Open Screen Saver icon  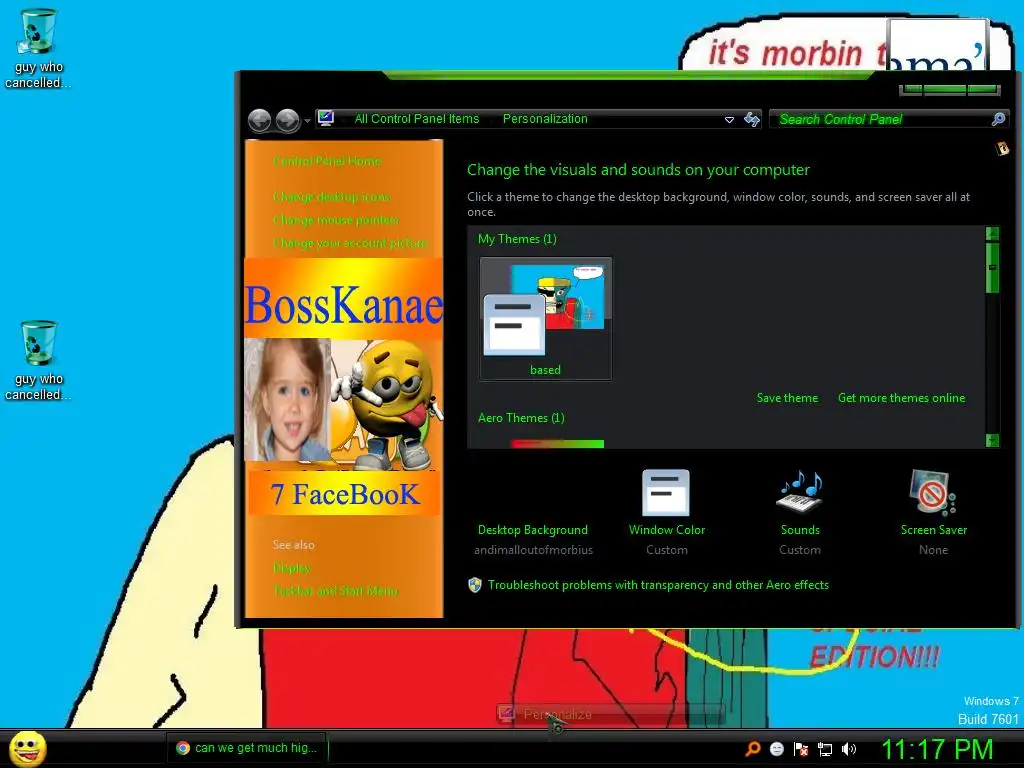click(933, 492)
